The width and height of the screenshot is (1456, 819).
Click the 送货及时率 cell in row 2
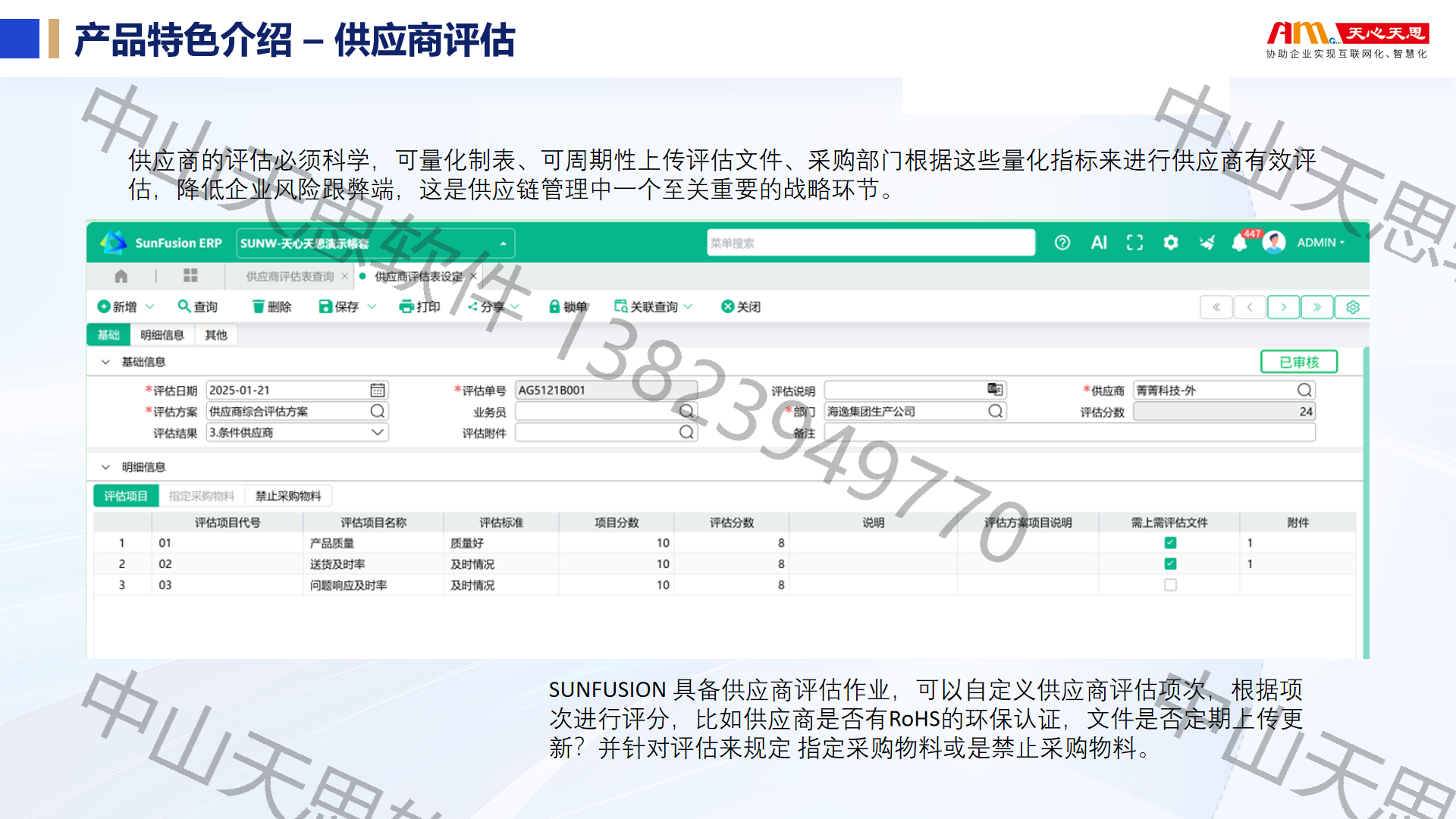(373, 564)
